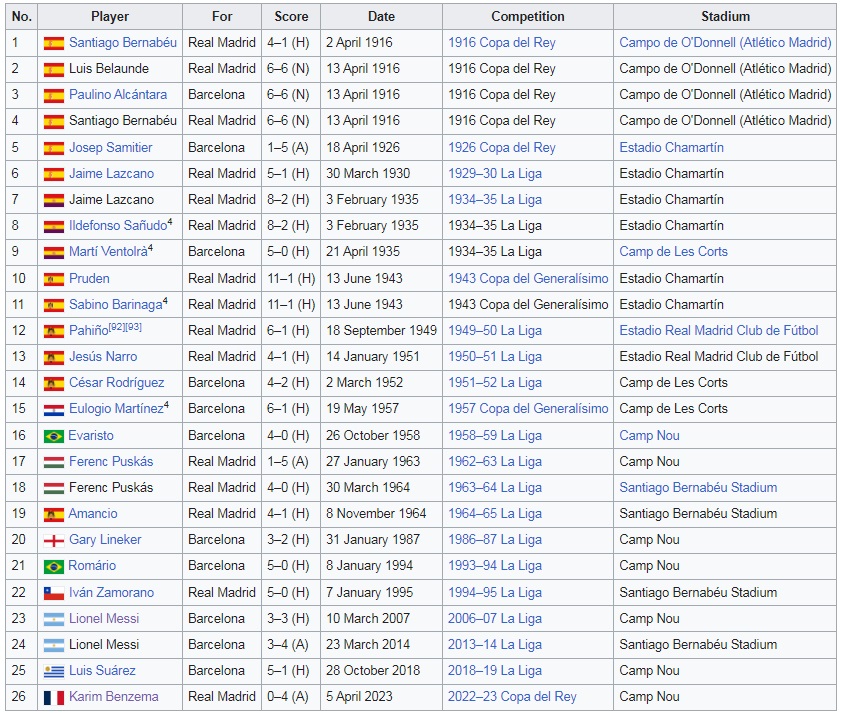Open the Santiago Bernabéu Stadium link in row 18
The image size is (843, 713).
pyautogui.click(x=698, y=487)
